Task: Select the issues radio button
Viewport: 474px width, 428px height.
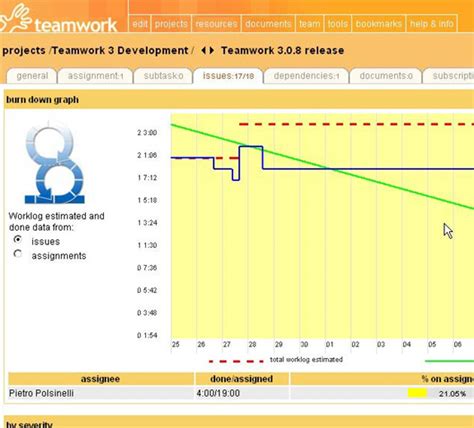Action: pyautogui.click(x=18, y=239)
